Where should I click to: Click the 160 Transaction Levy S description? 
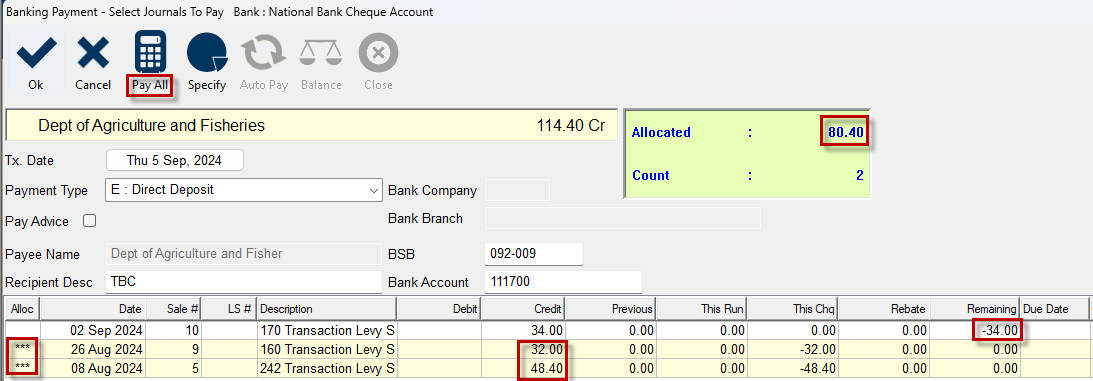(x=328, y=349)
